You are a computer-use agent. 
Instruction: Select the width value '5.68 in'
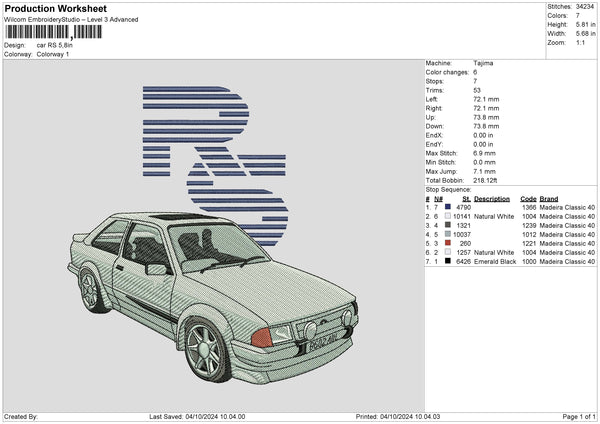tap(585, 34)
